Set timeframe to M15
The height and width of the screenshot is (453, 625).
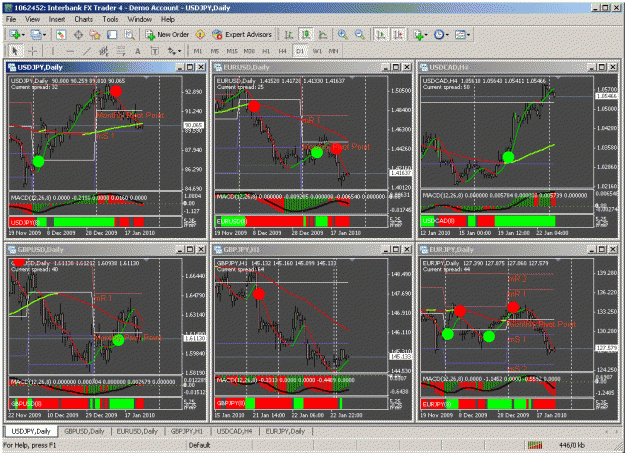232,51
